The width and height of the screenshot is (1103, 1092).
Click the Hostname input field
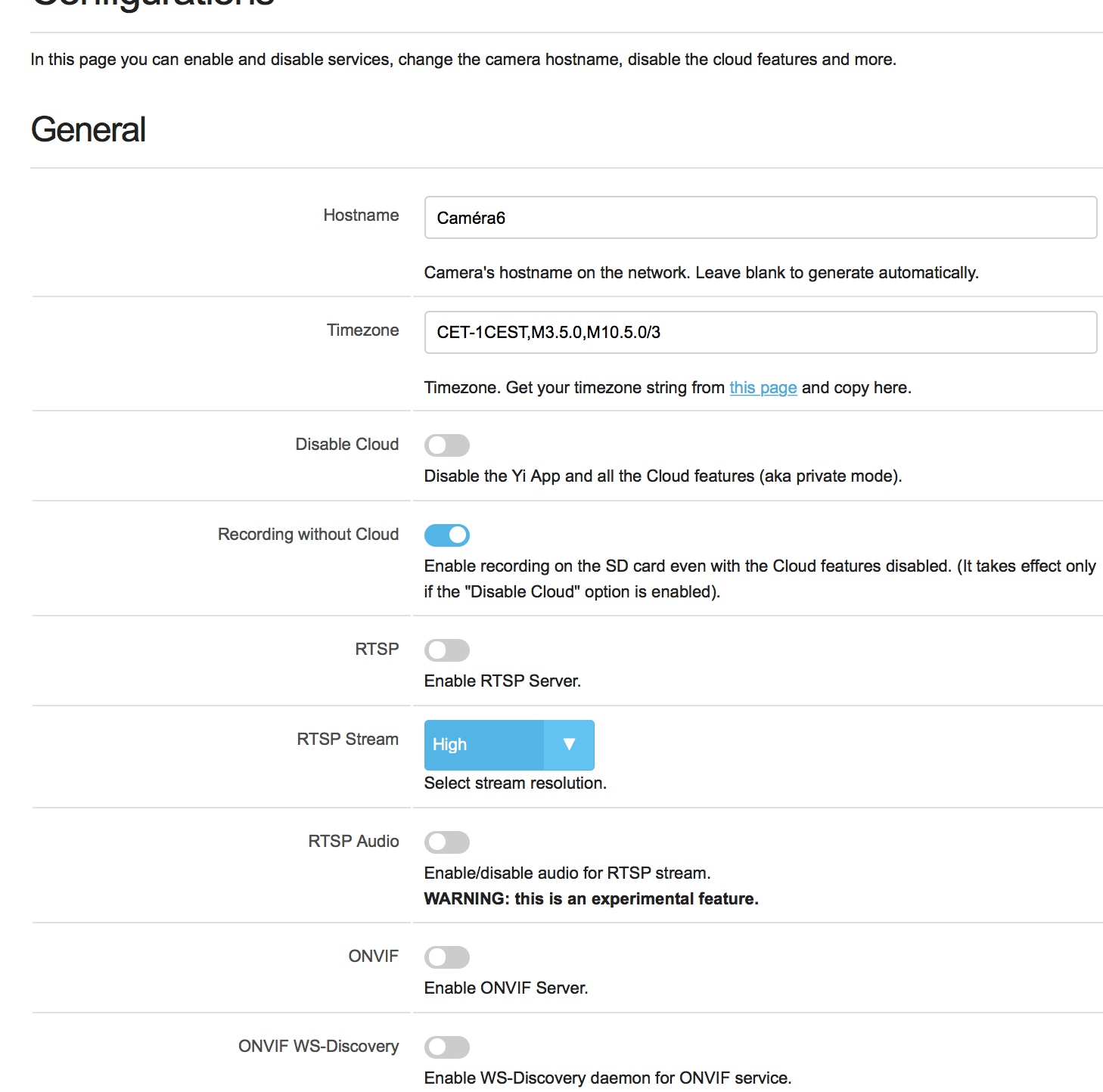pyautogui.click(x=760, y=218)
